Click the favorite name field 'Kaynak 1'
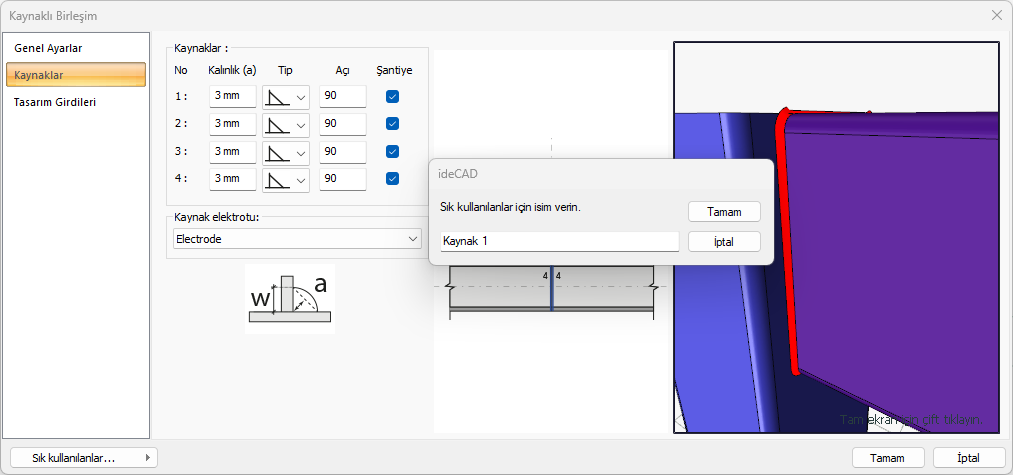The image size is (1013, 475). [559, 241]
